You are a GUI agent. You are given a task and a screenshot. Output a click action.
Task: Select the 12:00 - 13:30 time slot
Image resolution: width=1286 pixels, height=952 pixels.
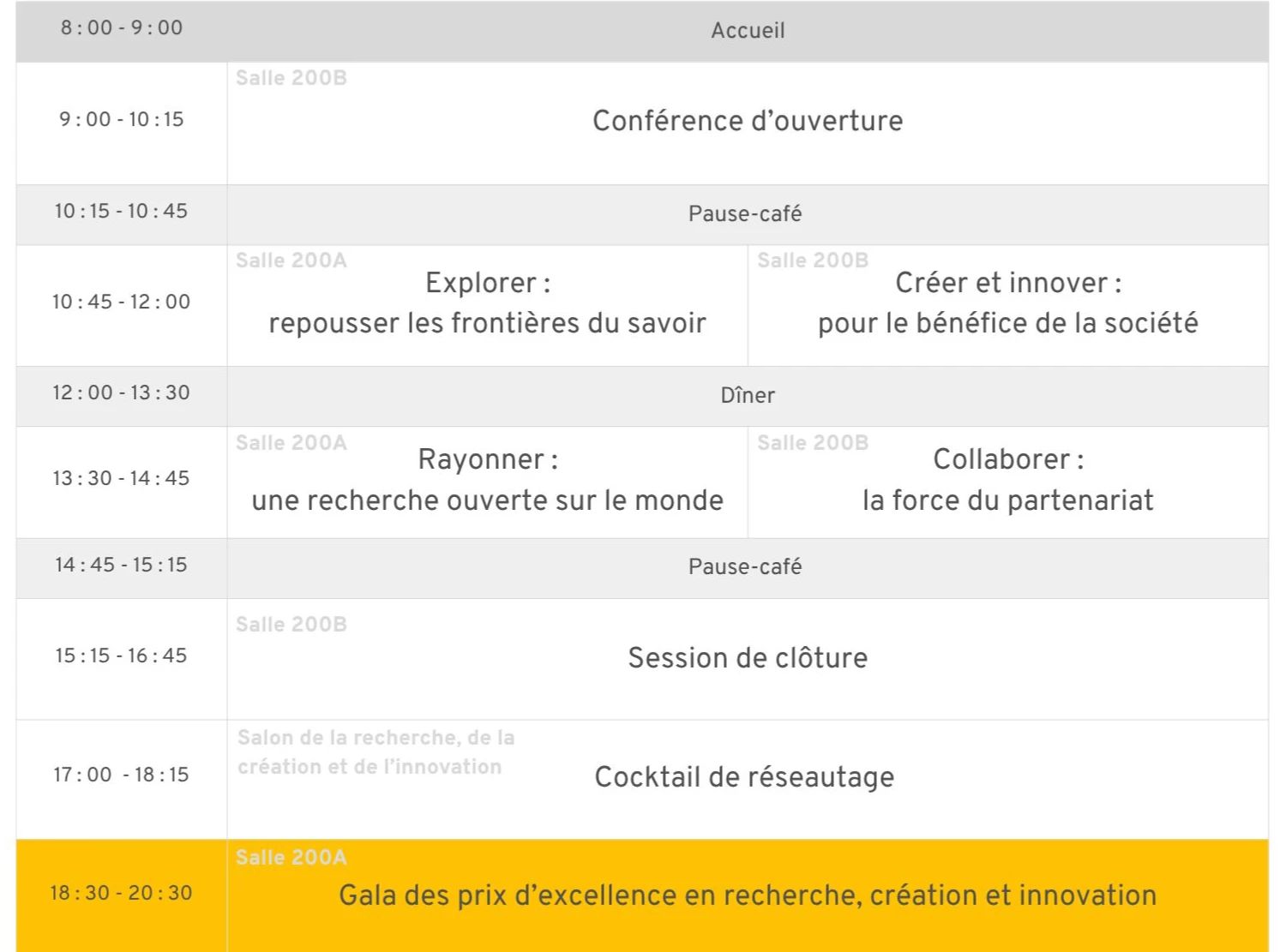click(121, 392)
